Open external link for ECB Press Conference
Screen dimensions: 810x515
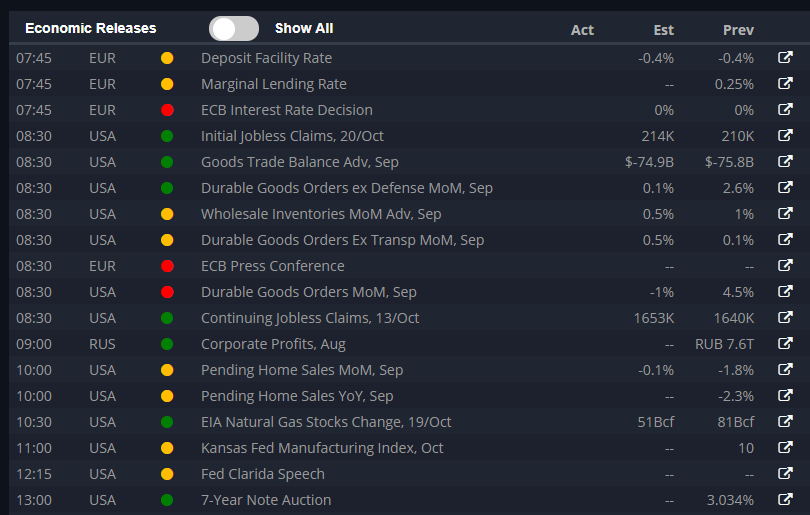point(785,266)
